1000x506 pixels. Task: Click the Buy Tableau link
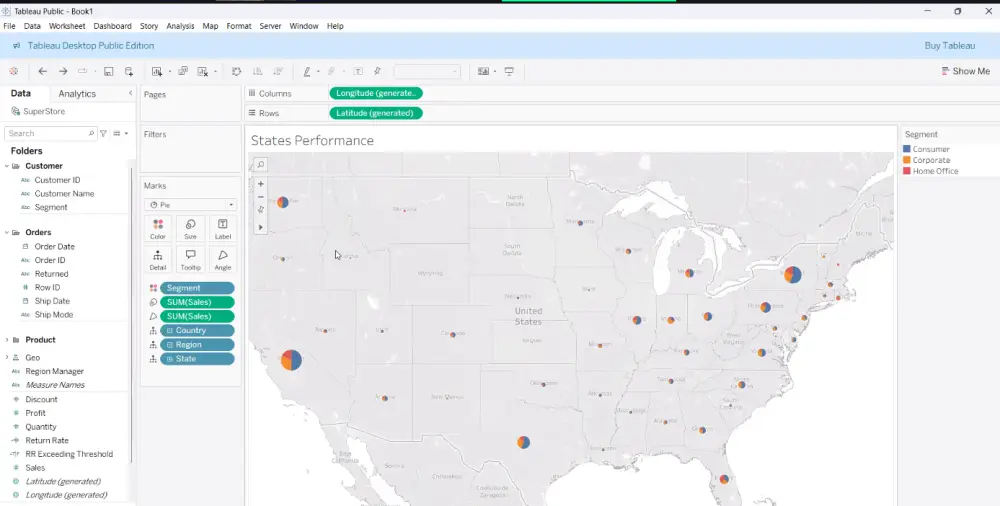click(950, 46)
